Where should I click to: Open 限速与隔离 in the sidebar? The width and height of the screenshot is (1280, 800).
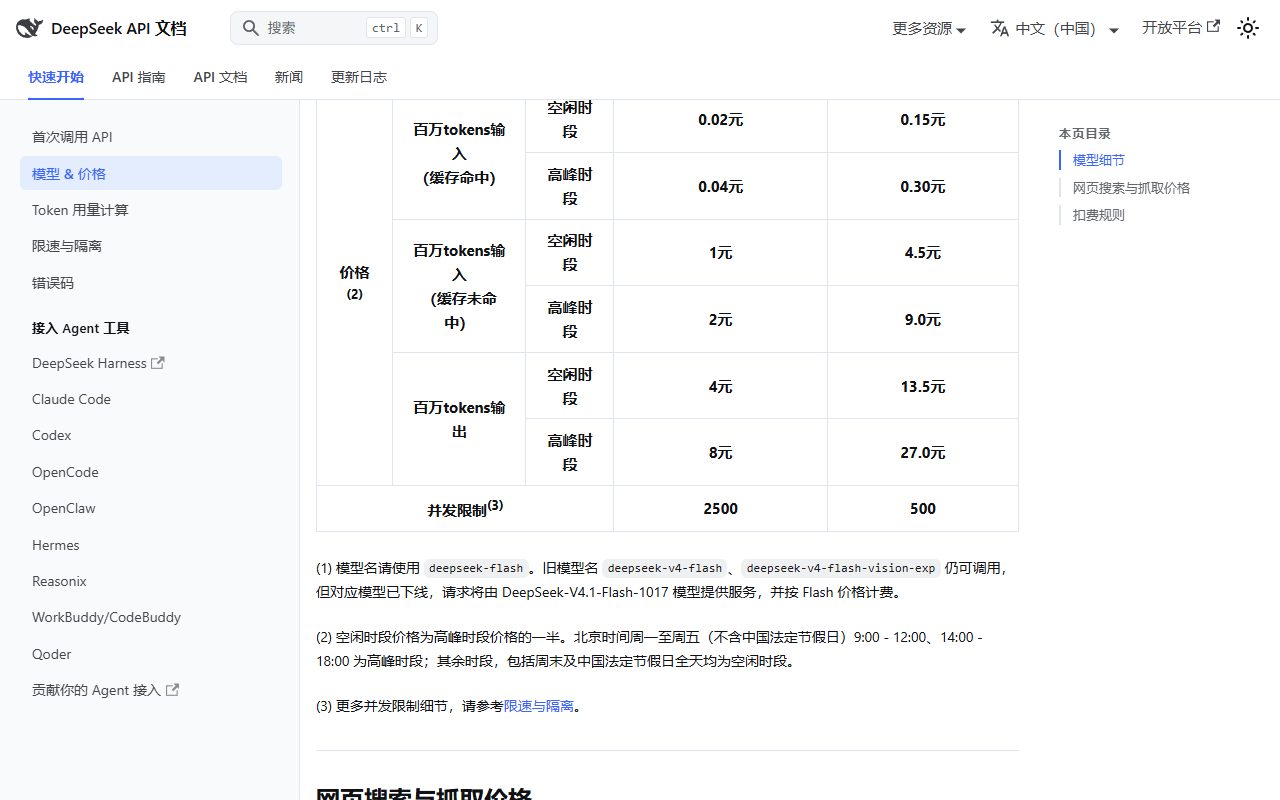[x=151, y=246]
